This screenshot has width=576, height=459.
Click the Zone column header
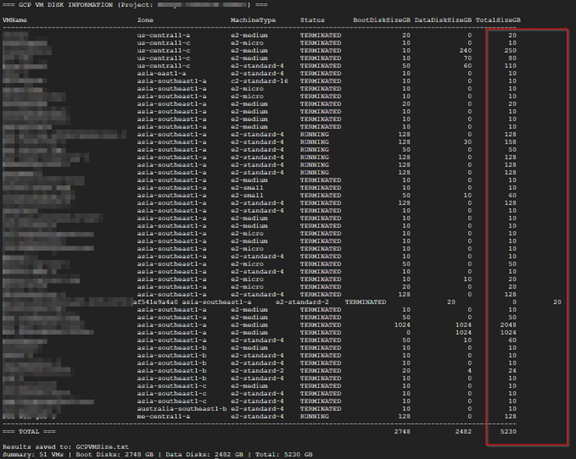145,20
